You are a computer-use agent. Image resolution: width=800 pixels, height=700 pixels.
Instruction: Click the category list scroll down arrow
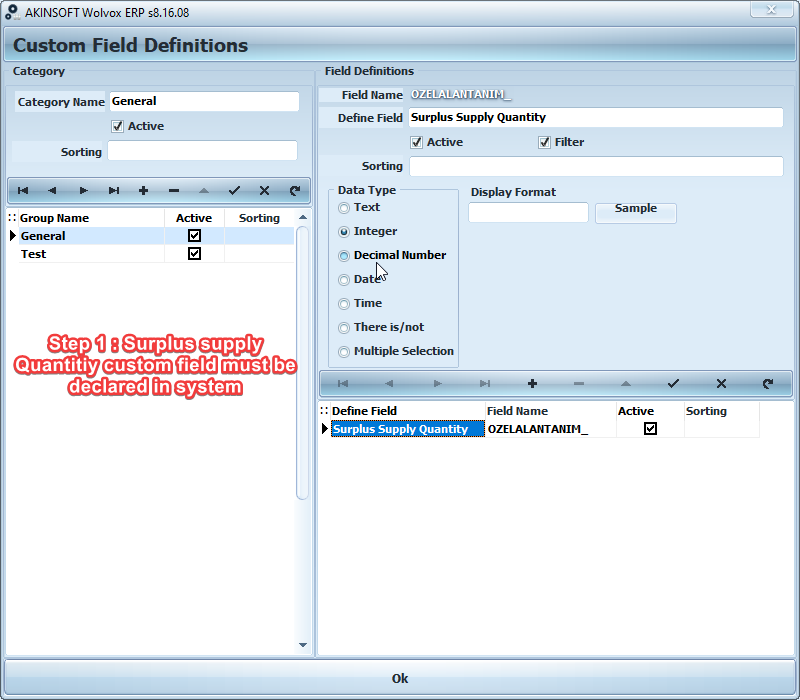[x=303, y=645]
